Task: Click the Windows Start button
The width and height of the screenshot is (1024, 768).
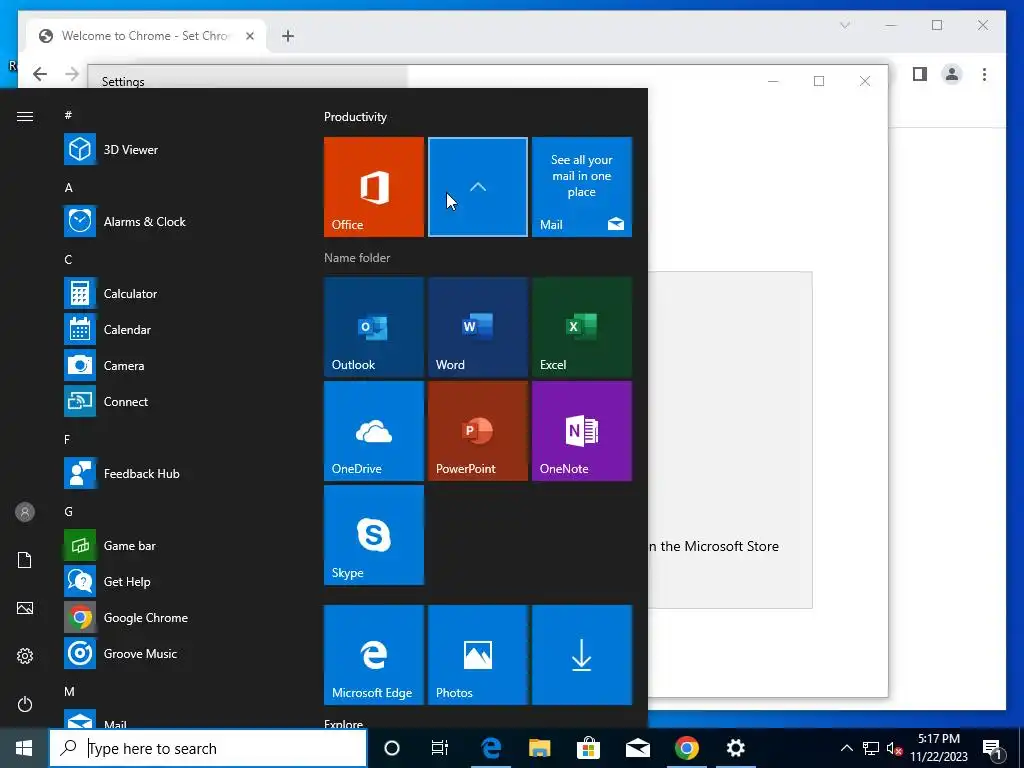Action: tap(24, 748)
